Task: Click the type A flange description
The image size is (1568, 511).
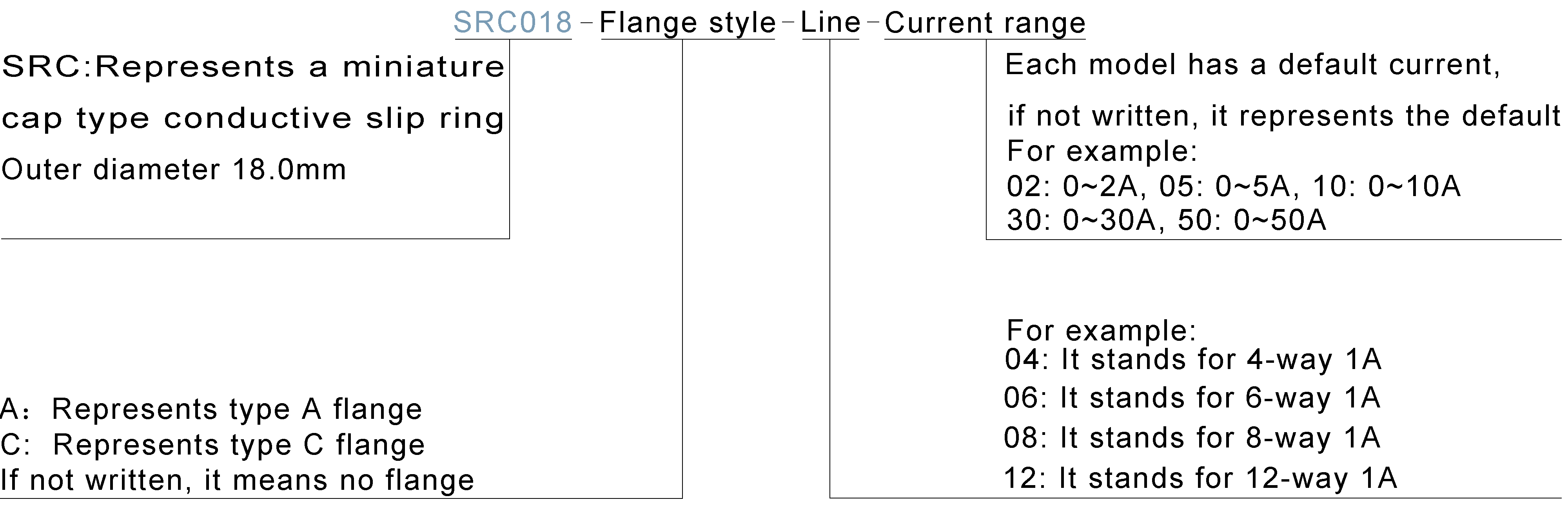Action: 211,409
